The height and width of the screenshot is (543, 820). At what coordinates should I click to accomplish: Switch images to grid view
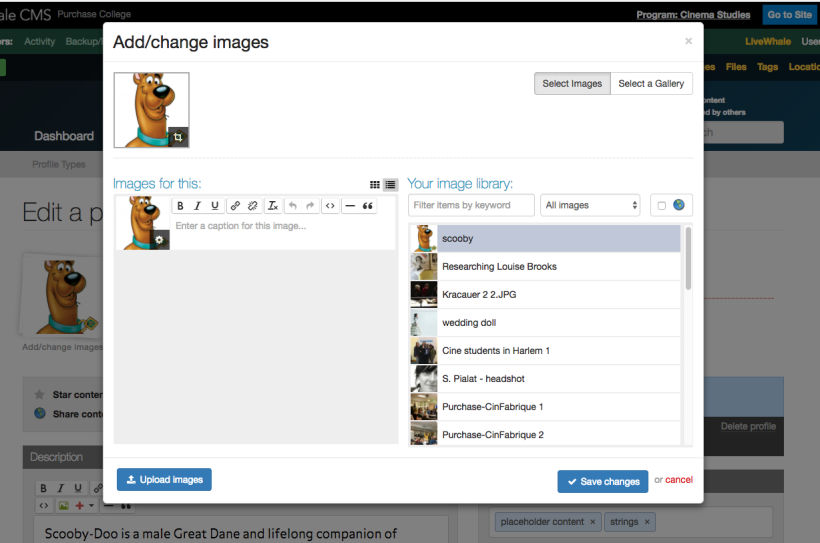tap(374, 184)
